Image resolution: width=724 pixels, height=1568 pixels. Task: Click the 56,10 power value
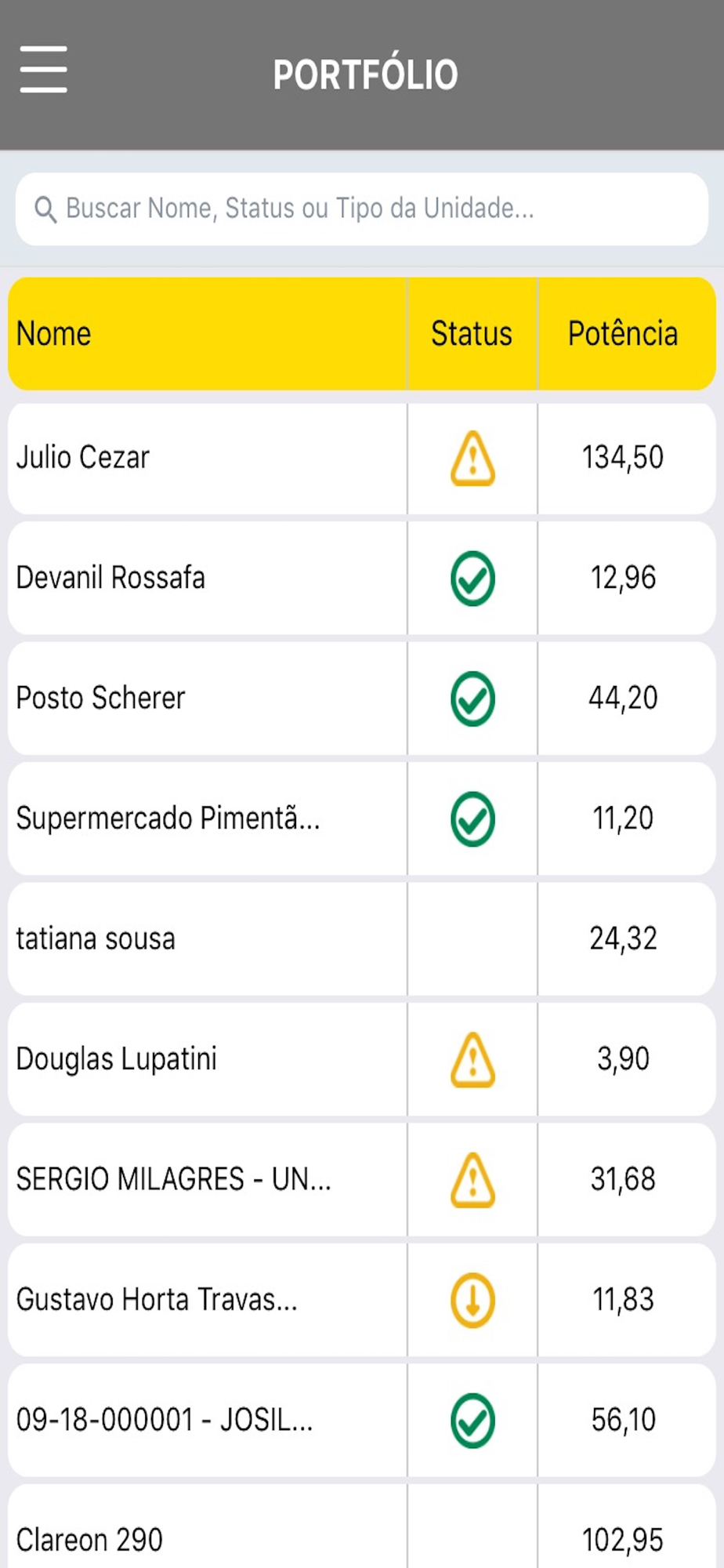pyautogui.click(x=623, y=1421)
